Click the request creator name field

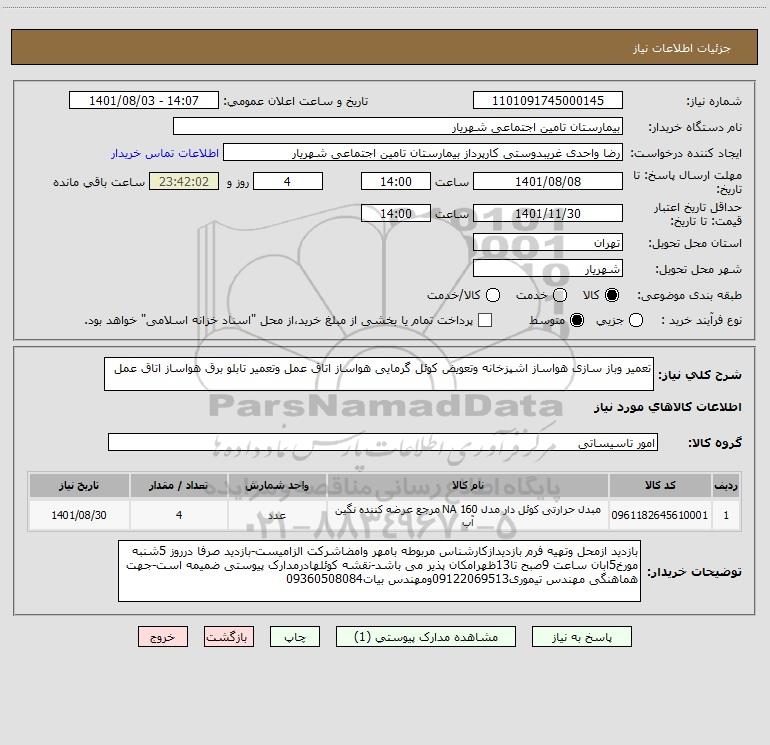[x=423, y=153]
